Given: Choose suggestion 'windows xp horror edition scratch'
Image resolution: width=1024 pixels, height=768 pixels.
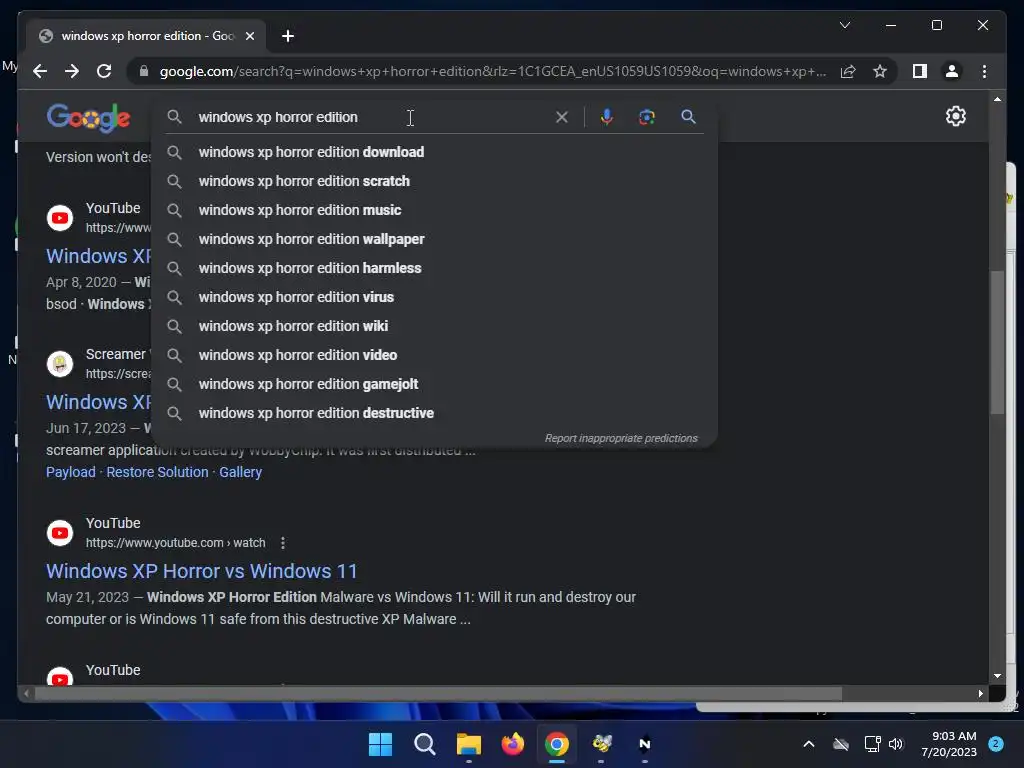Looking at the screenshot, I should coord(434,181).
